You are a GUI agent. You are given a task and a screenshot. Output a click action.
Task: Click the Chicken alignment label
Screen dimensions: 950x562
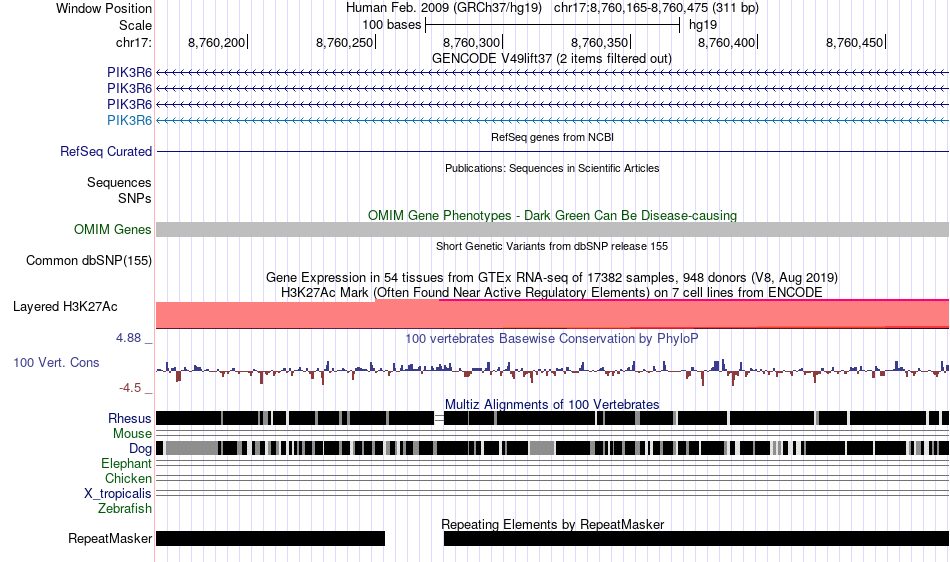pos(128,478)
